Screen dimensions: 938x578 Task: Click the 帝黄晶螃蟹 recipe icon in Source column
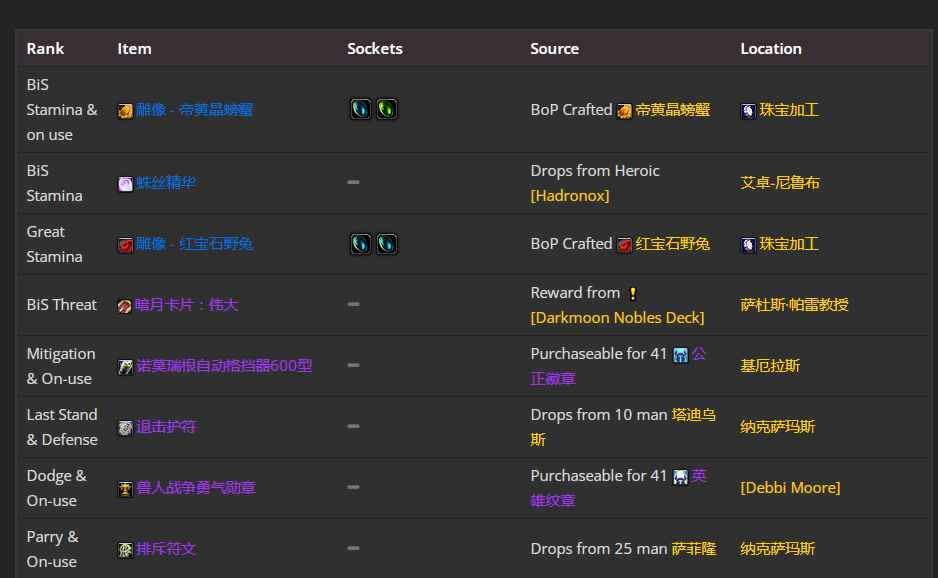(x=624, y=111)
